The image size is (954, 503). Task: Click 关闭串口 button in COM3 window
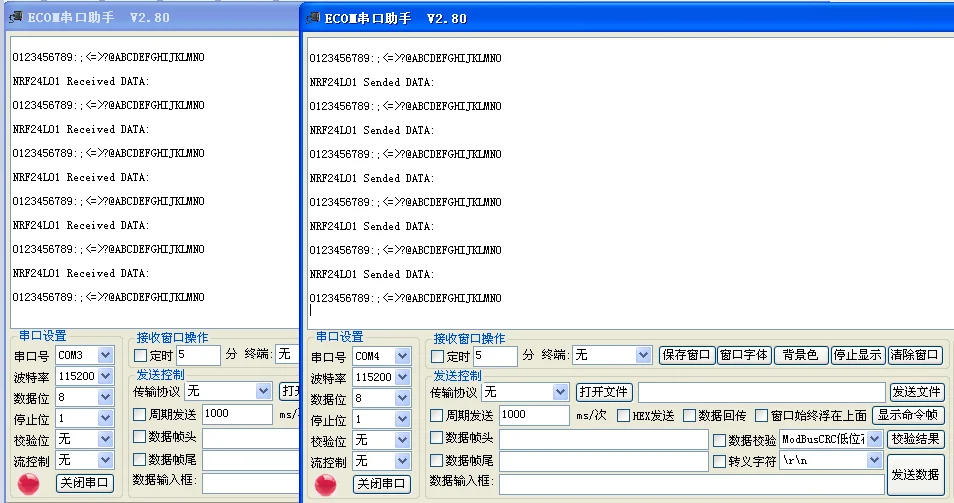tap(85, 483)
